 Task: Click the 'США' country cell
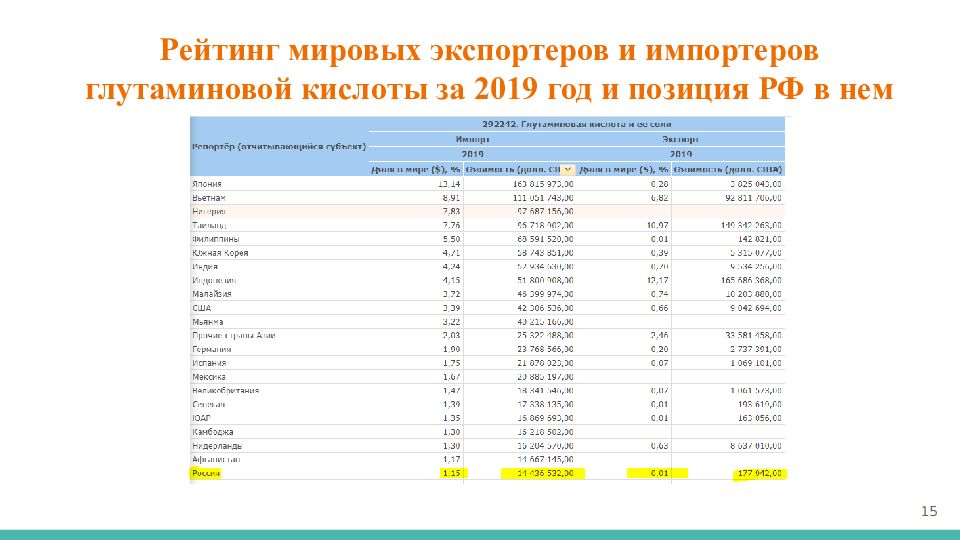coord(201,308)
